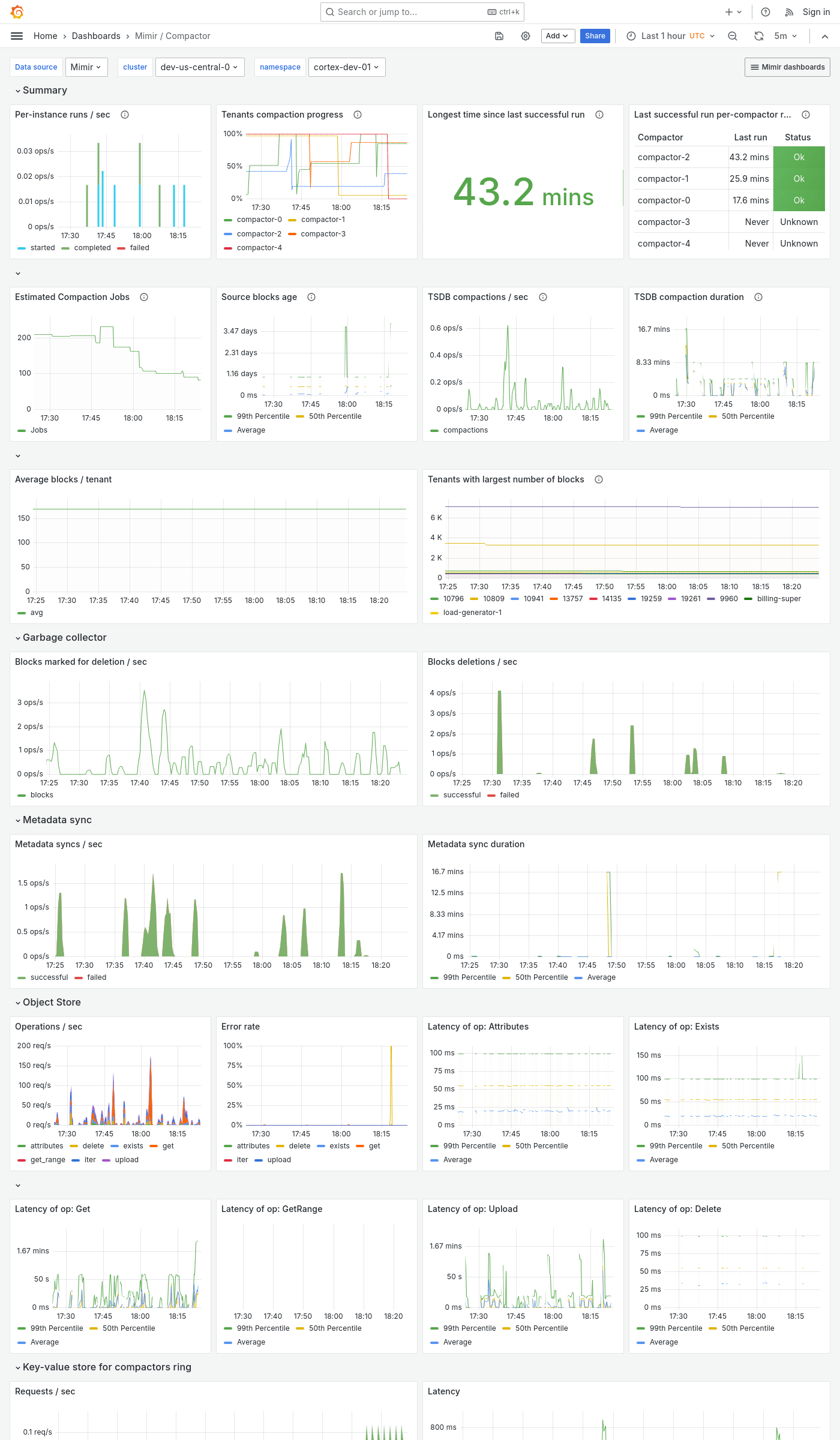Collapse the top toolbar chevron
840x1440 pixels.
825,36
